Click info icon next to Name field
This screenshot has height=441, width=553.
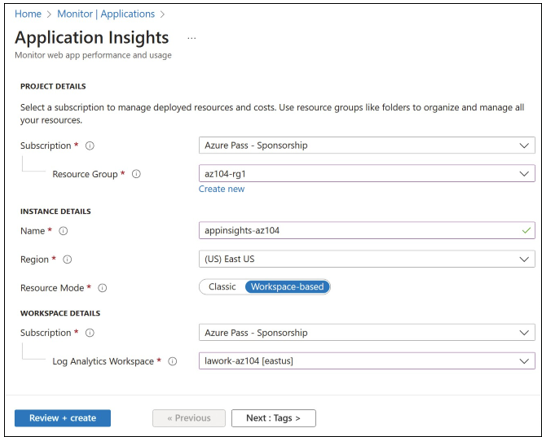pyautogui.click(x=63, y=231)
